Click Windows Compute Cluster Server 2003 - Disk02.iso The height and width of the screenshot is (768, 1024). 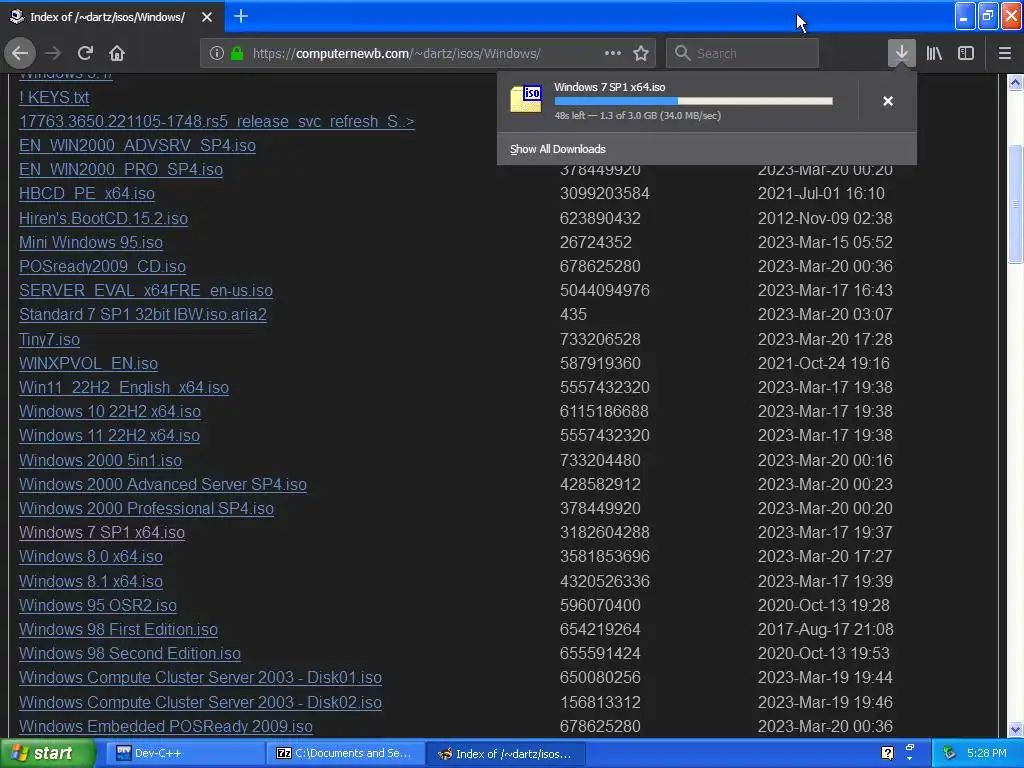coord(200,703)
